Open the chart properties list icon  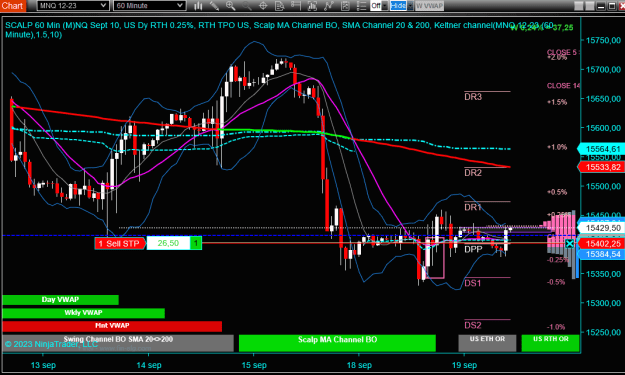point(362,6)
